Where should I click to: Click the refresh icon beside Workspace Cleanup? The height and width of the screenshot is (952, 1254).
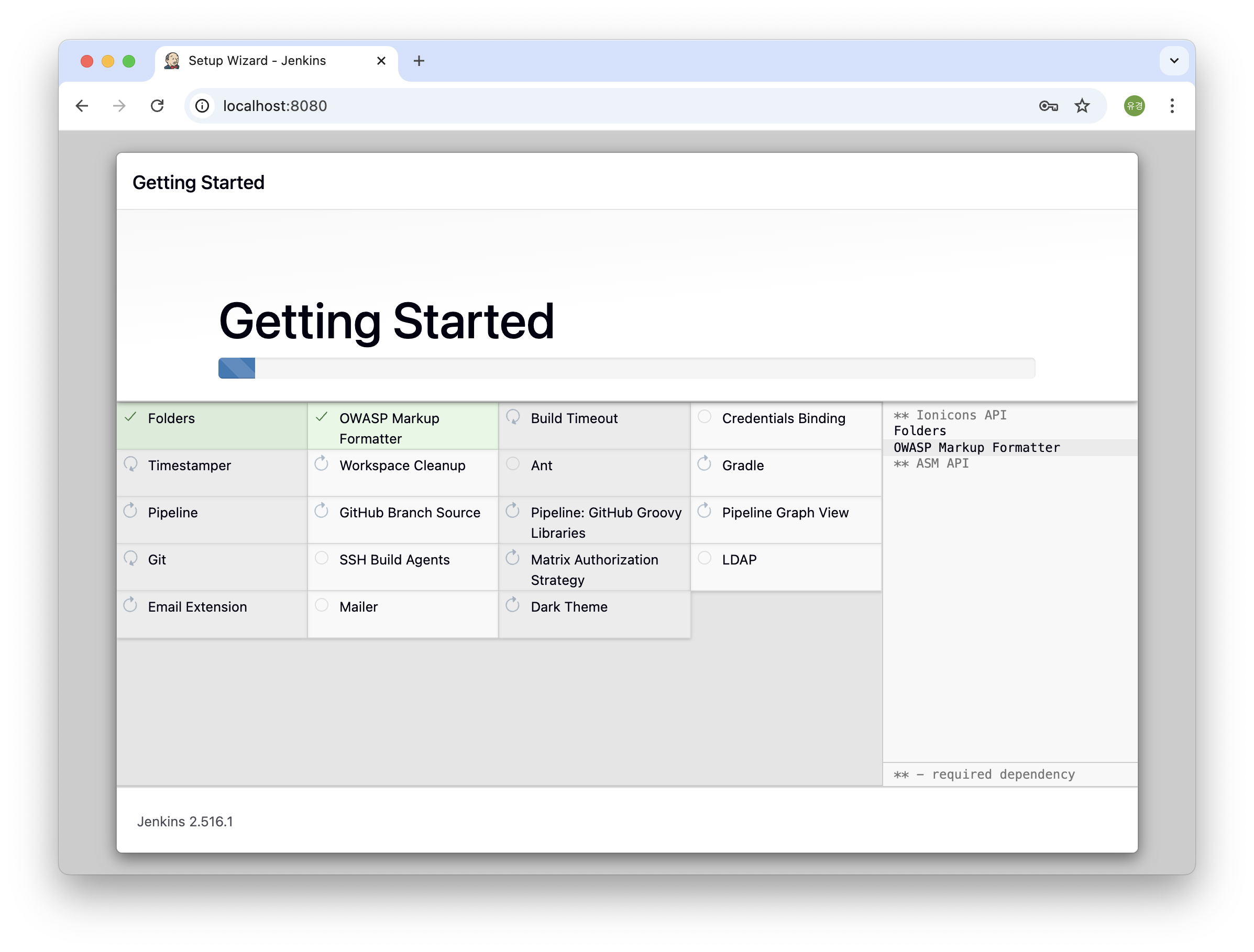[x=322, y=464]
